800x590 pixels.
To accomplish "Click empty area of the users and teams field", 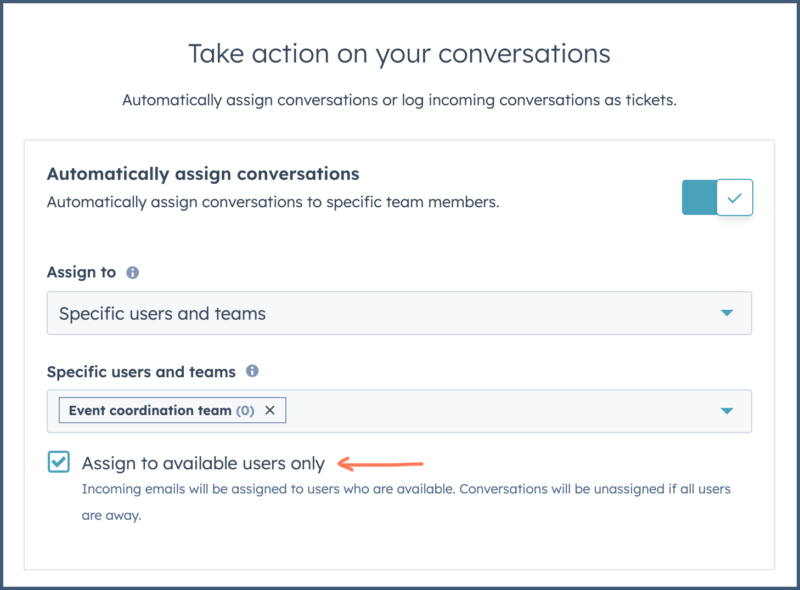I will (500, 411).
